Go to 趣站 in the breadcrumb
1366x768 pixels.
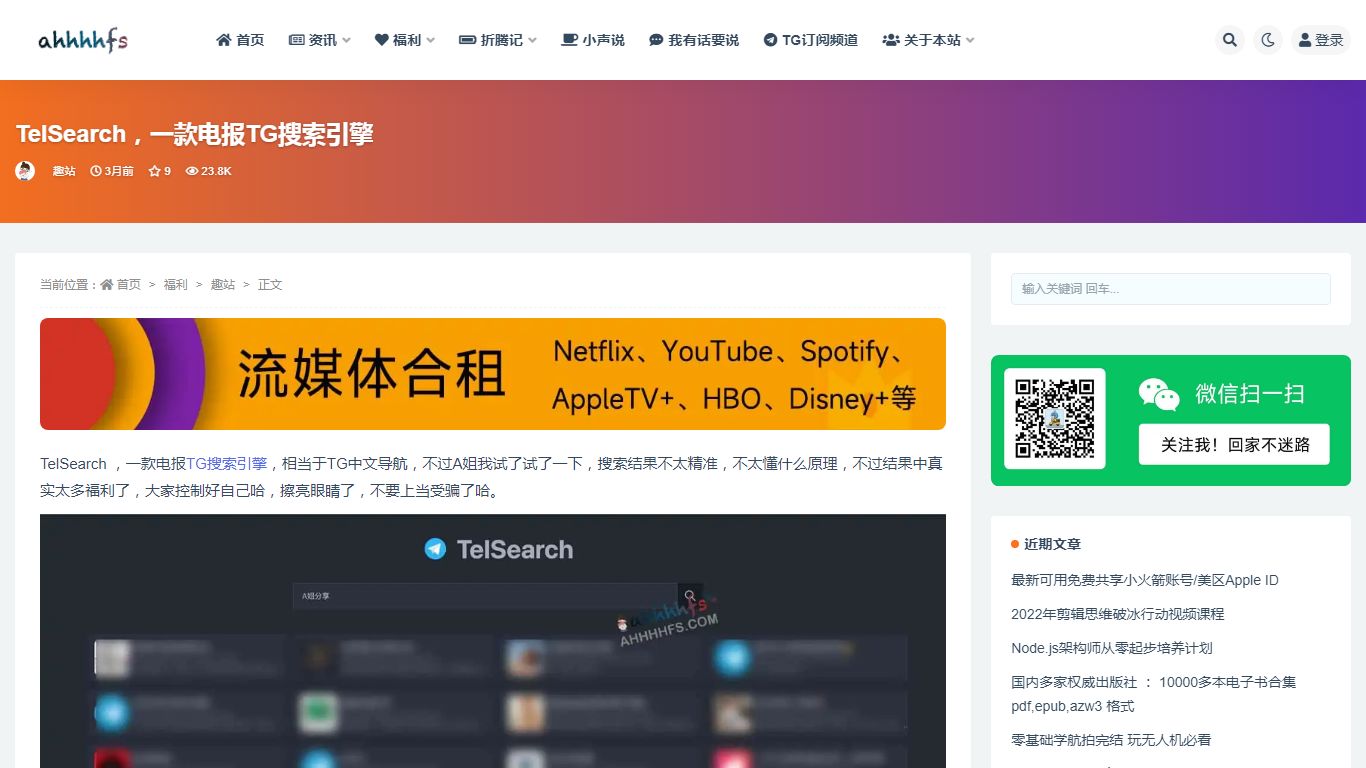coord(222,284)
